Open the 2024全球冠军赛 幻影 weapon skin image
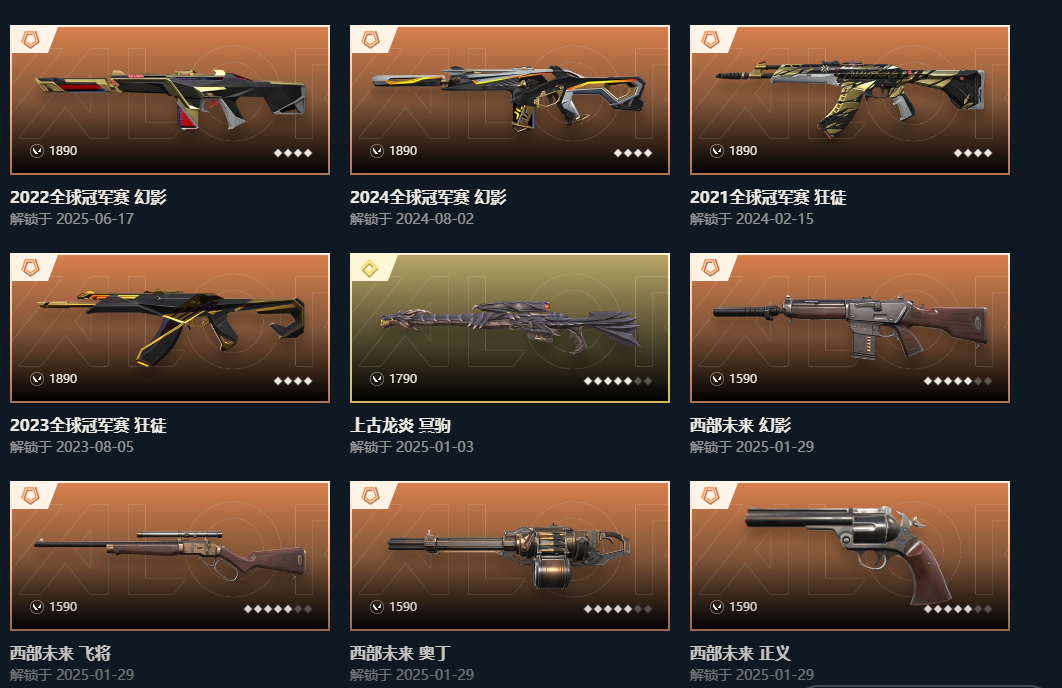The width and height of the screenshot is (1062, 688). (509, 96)
